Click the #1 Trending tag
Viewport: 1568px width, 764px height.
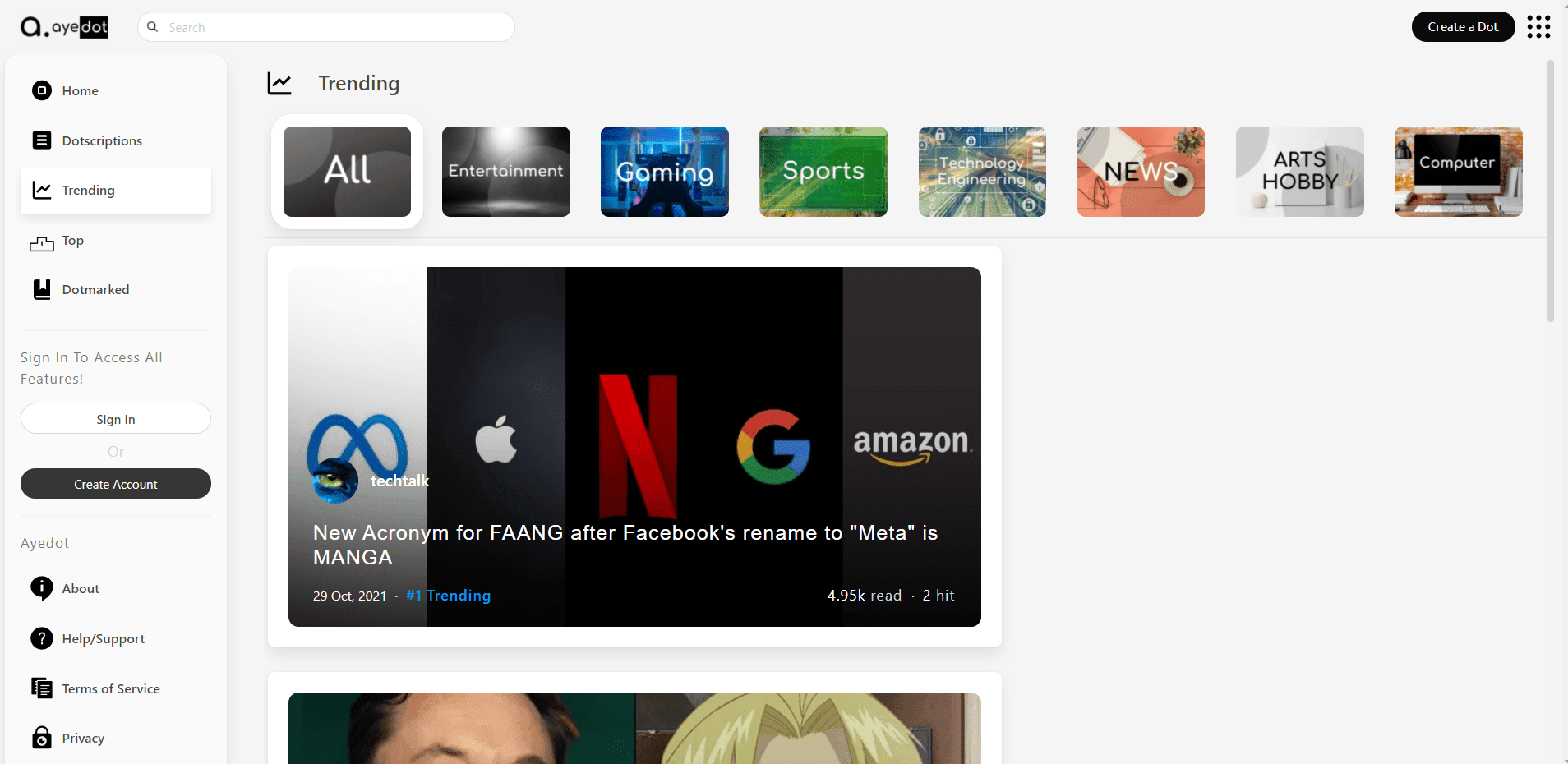(448, 596)
